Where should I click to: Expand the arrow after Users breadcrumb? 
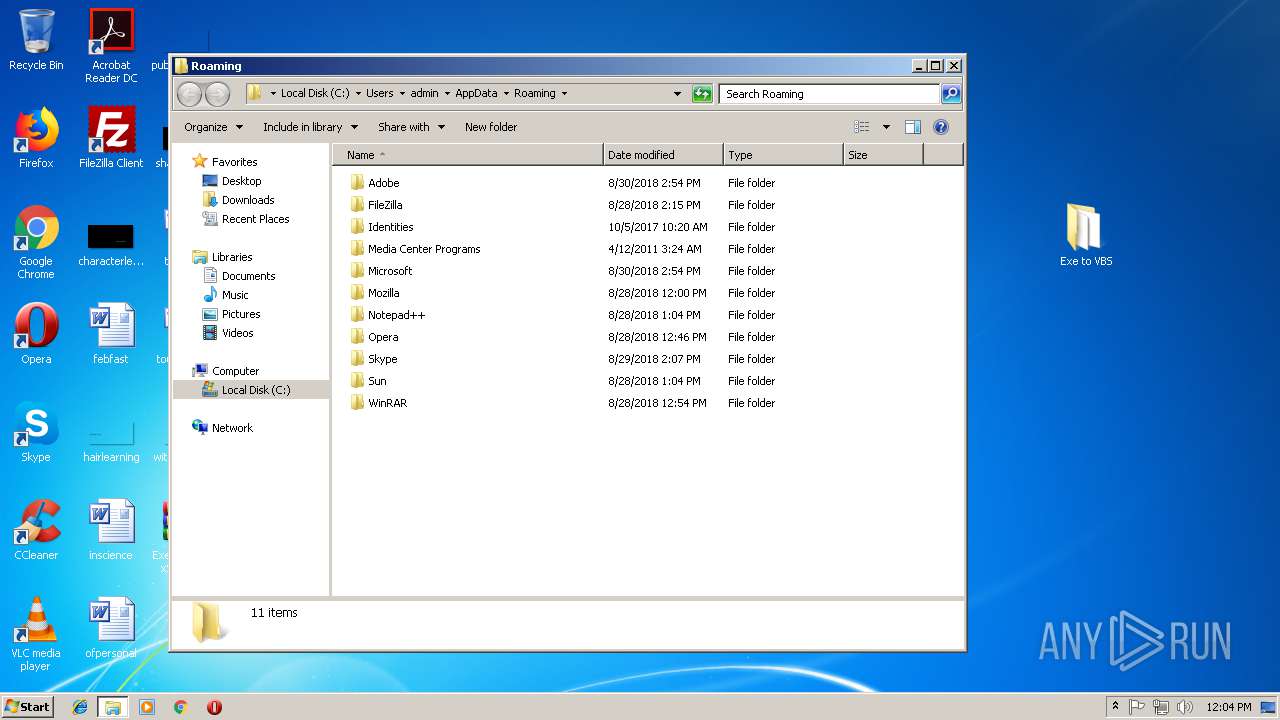[402, 94]
